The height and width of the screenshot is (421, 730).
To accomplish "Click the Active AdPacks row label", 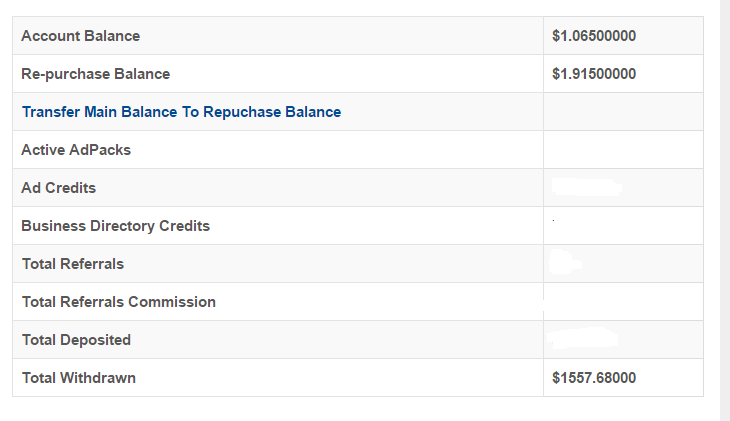I will click(76, 150).
